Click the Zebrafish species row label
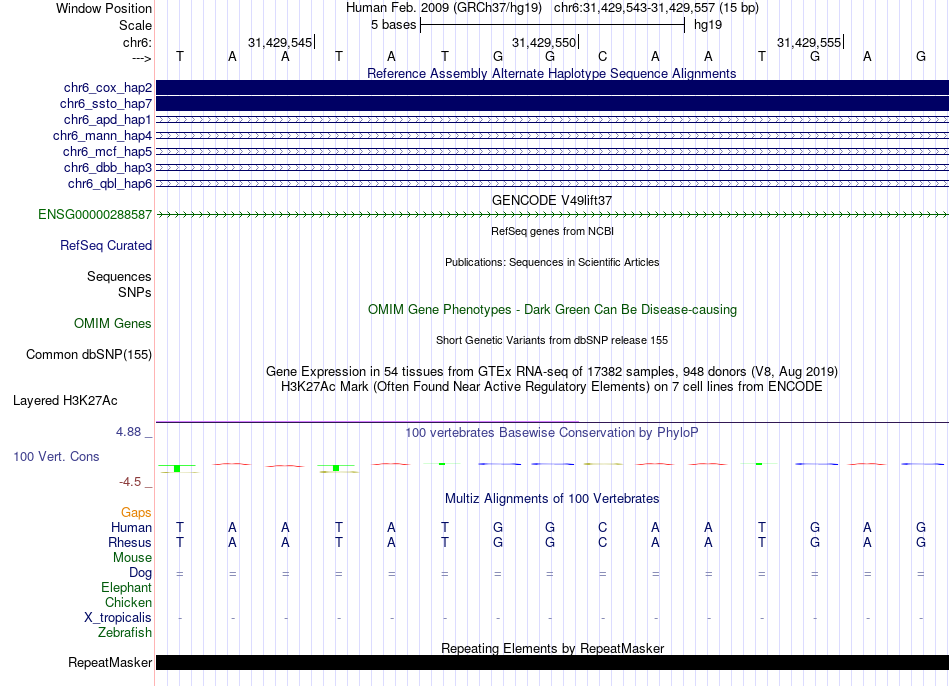The image size is (950, 686). (x=125, y=633)
